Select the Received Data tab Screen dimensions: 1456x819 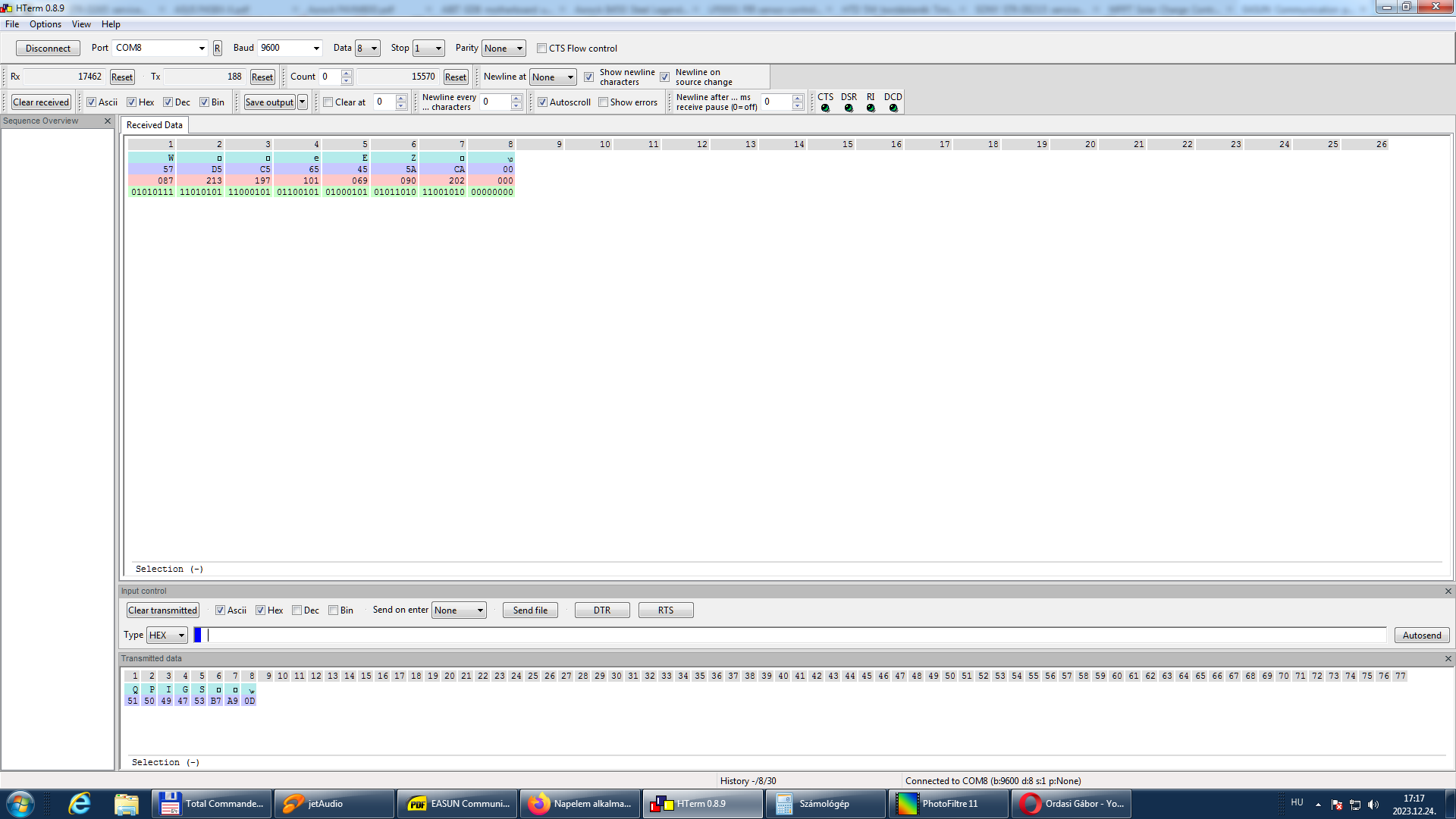point(154,125)
